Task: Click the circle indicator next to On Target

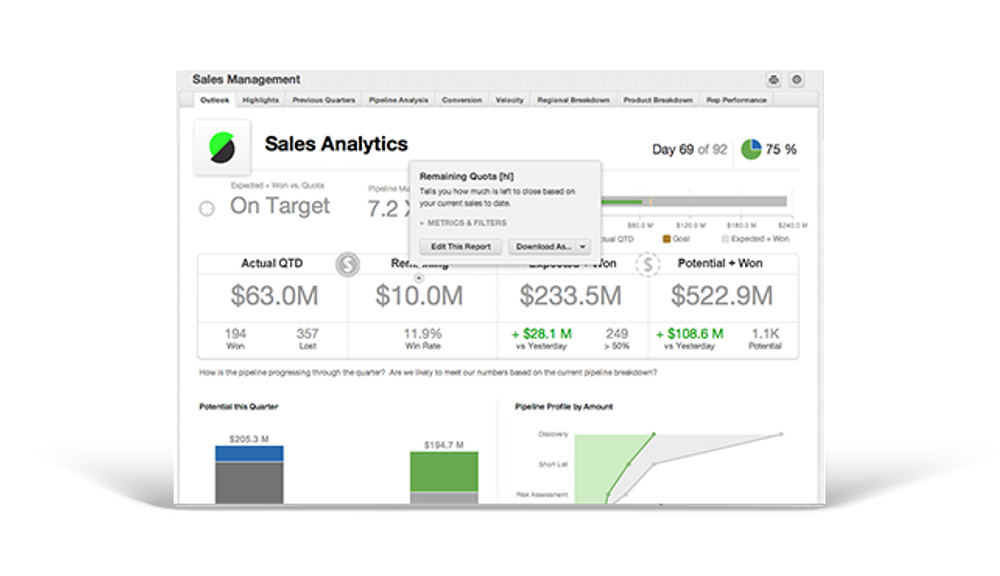Action: click(207, 209)
